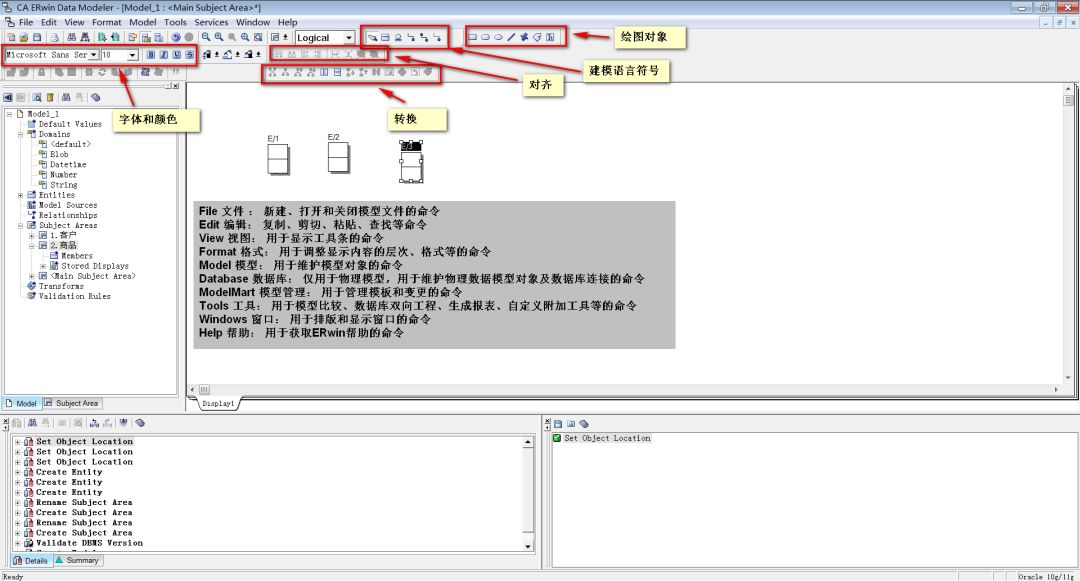Screen dimensions: 1080x581
Task: Select Transforms in model tree
Action: click(61, 286)
